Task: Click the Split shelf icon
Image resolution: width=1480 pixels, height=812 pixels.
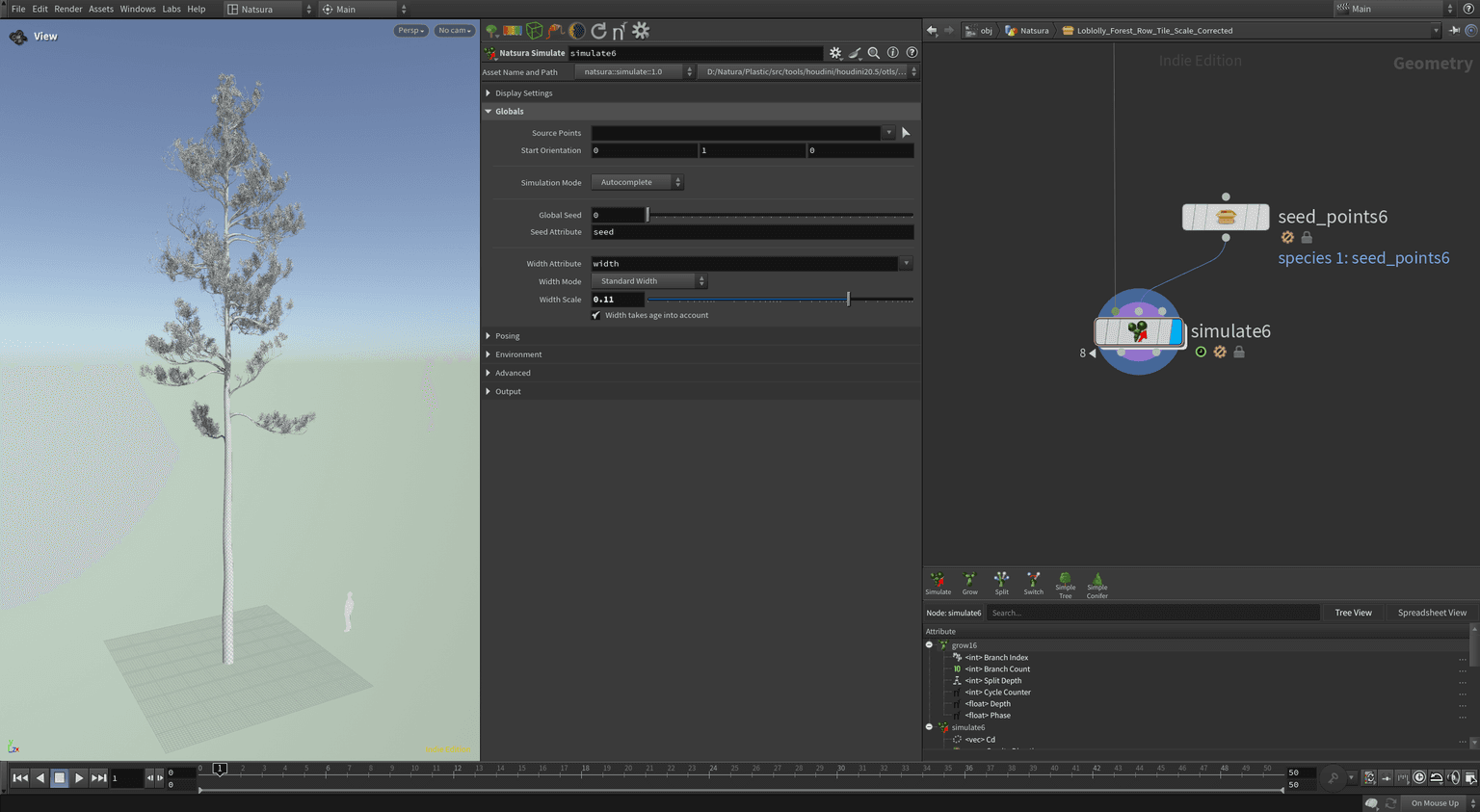Action: [1001, 584]
